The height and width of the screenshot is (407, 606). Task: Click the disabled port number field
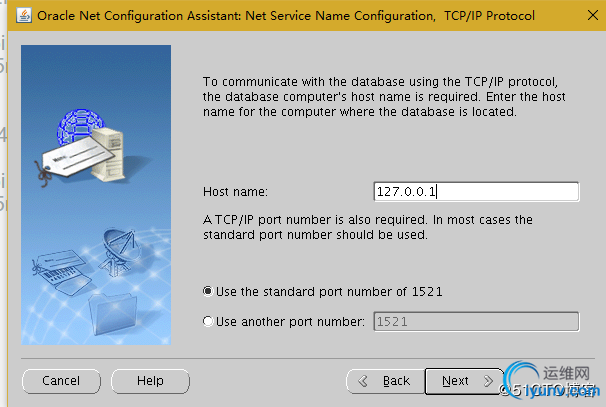pyautogui.click(x=476, y=322)
